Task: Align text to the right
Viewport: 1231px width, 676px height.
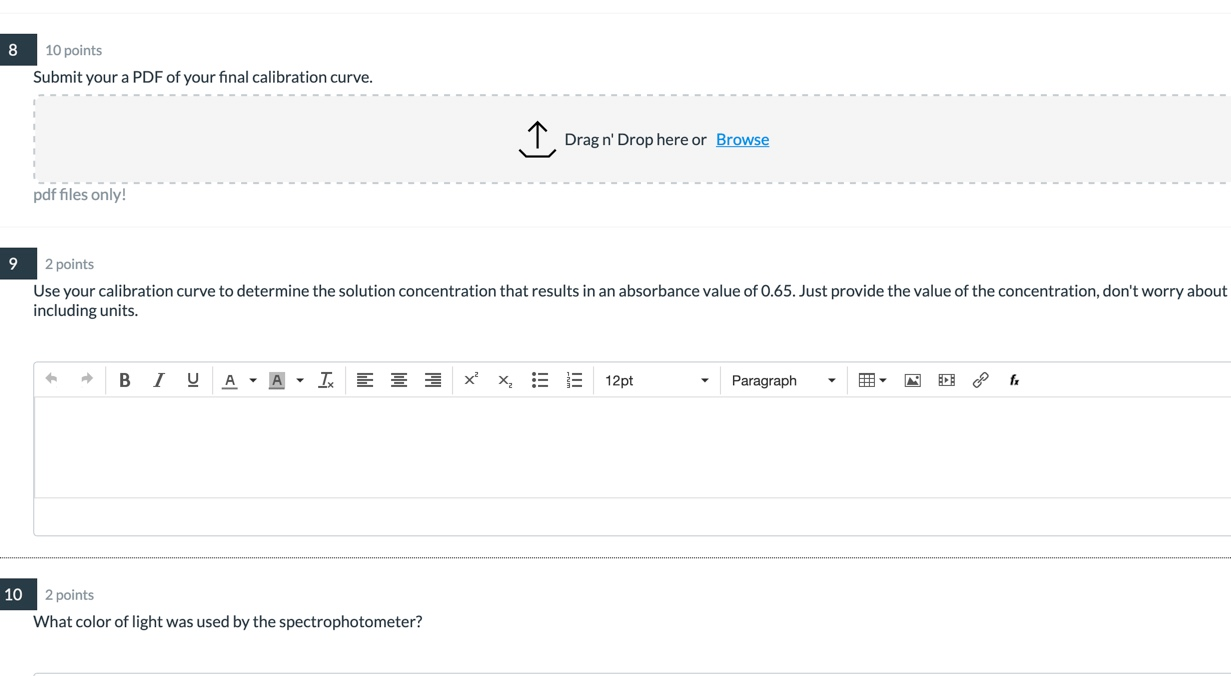Action: pyautogui.click(x=433, y=380)
